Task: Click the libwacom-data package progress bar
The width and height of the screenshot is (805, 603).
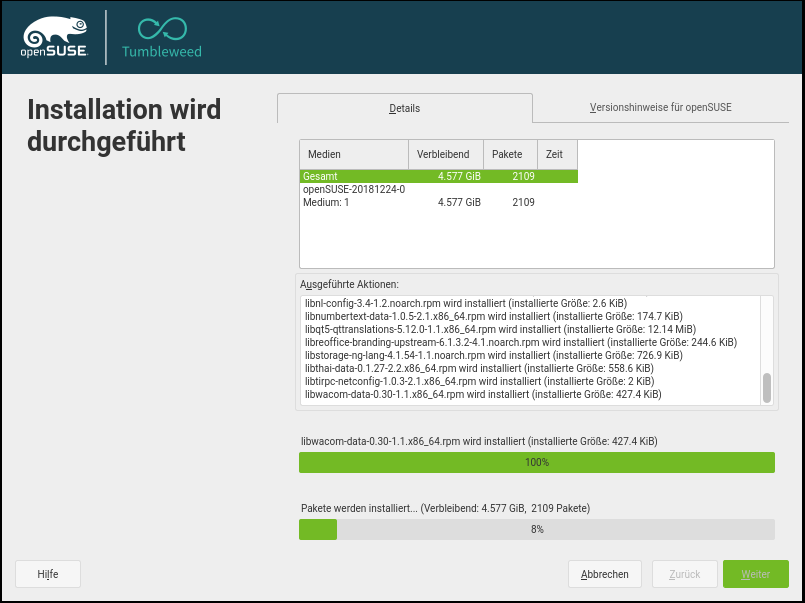Action: pyautogui.click(x=536, y=462)
